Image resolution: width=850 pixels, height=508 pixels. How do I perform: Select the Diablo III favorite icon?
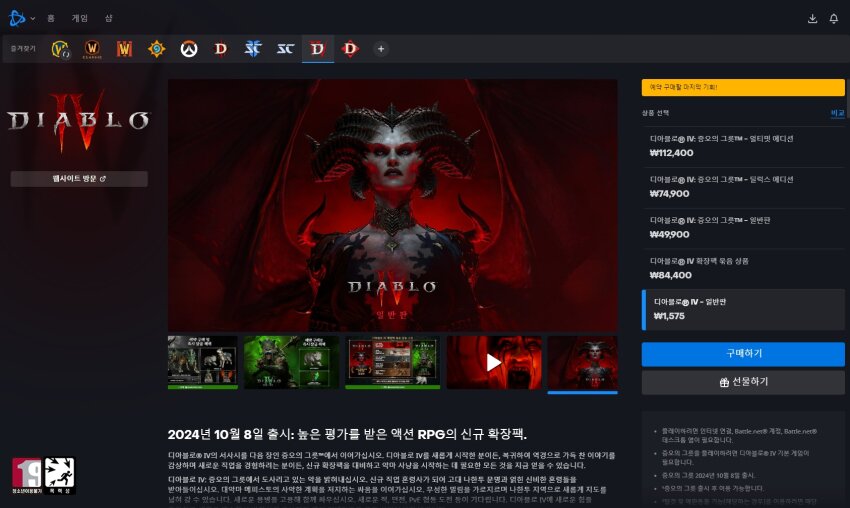(x=221, y=49)
